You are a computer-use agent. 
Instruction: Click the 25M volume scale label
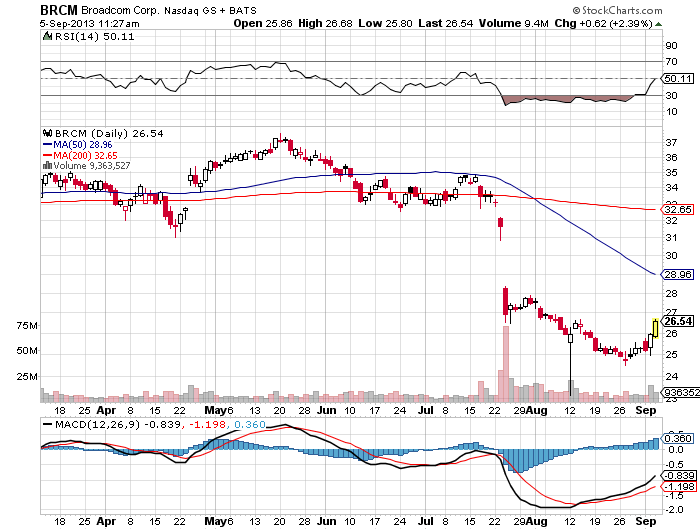point(27,376)
